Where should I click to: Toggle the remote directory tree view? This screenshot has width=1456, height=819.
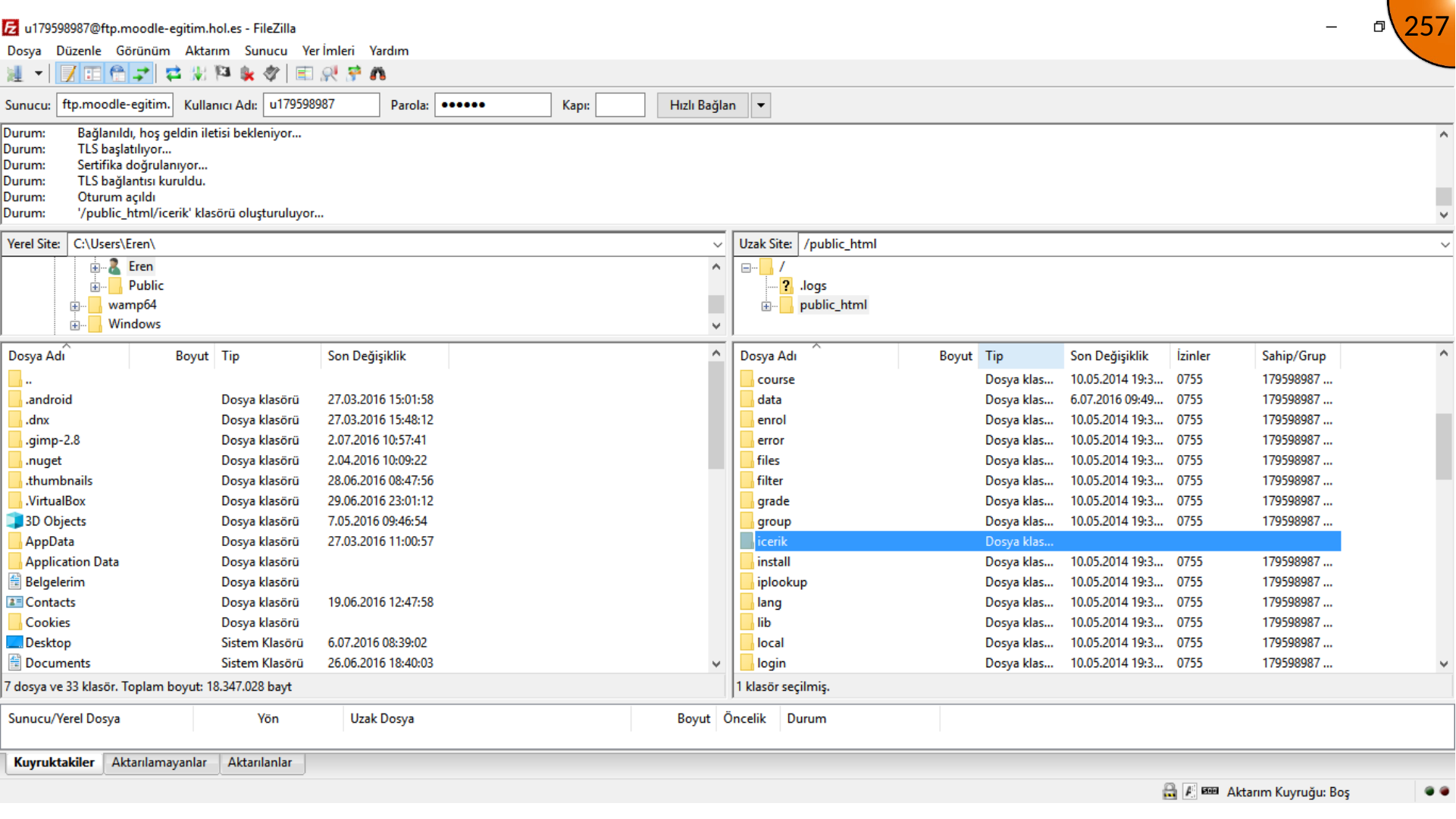[117, 74]
